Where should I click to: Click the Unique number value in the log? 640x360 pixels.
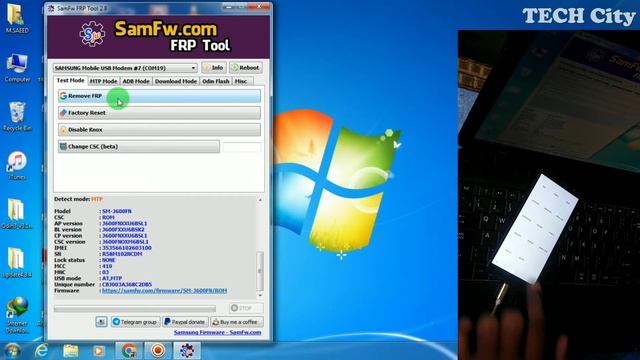(x=127, y=284)
